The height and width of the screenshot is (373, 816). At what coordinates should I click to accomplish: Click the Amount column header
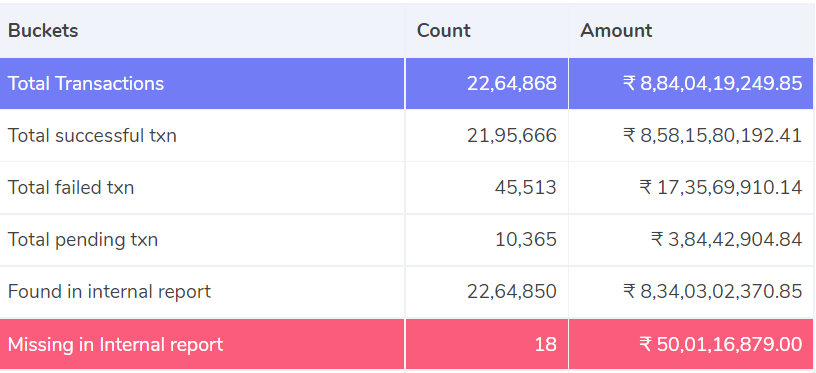tap(616, 31)
